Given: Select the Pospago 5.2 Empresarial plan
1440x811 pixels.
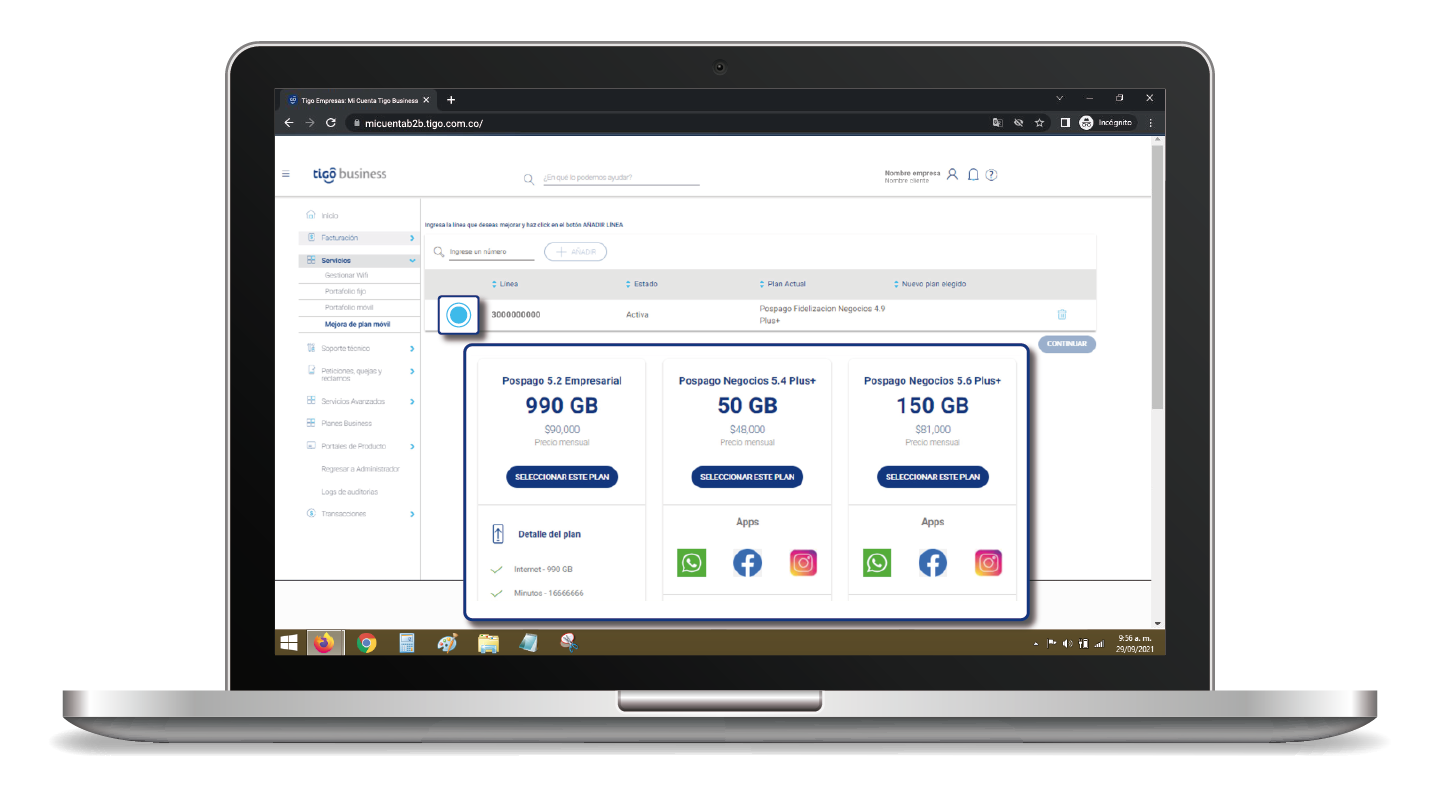Looking at the screenshot, I should tap(562, 477).
